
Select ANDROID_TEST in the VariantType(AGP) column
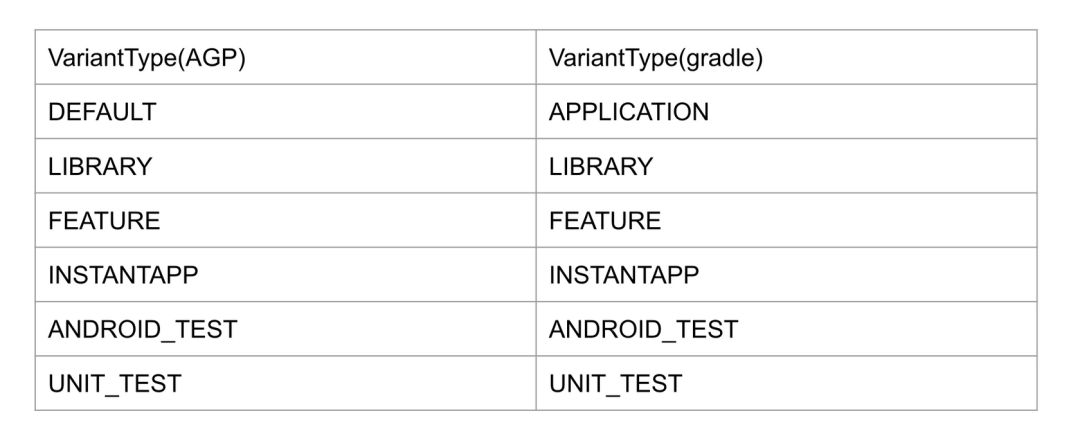point(142,329)
